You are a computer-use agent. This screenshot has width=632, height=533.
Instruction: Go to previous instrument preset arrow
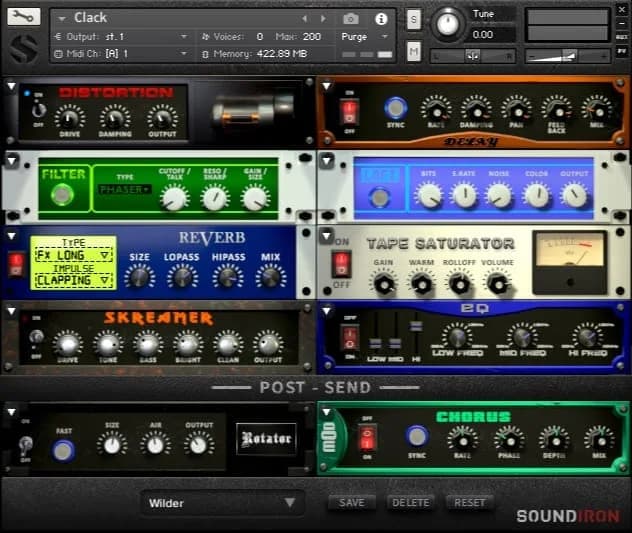coord(305,19)
